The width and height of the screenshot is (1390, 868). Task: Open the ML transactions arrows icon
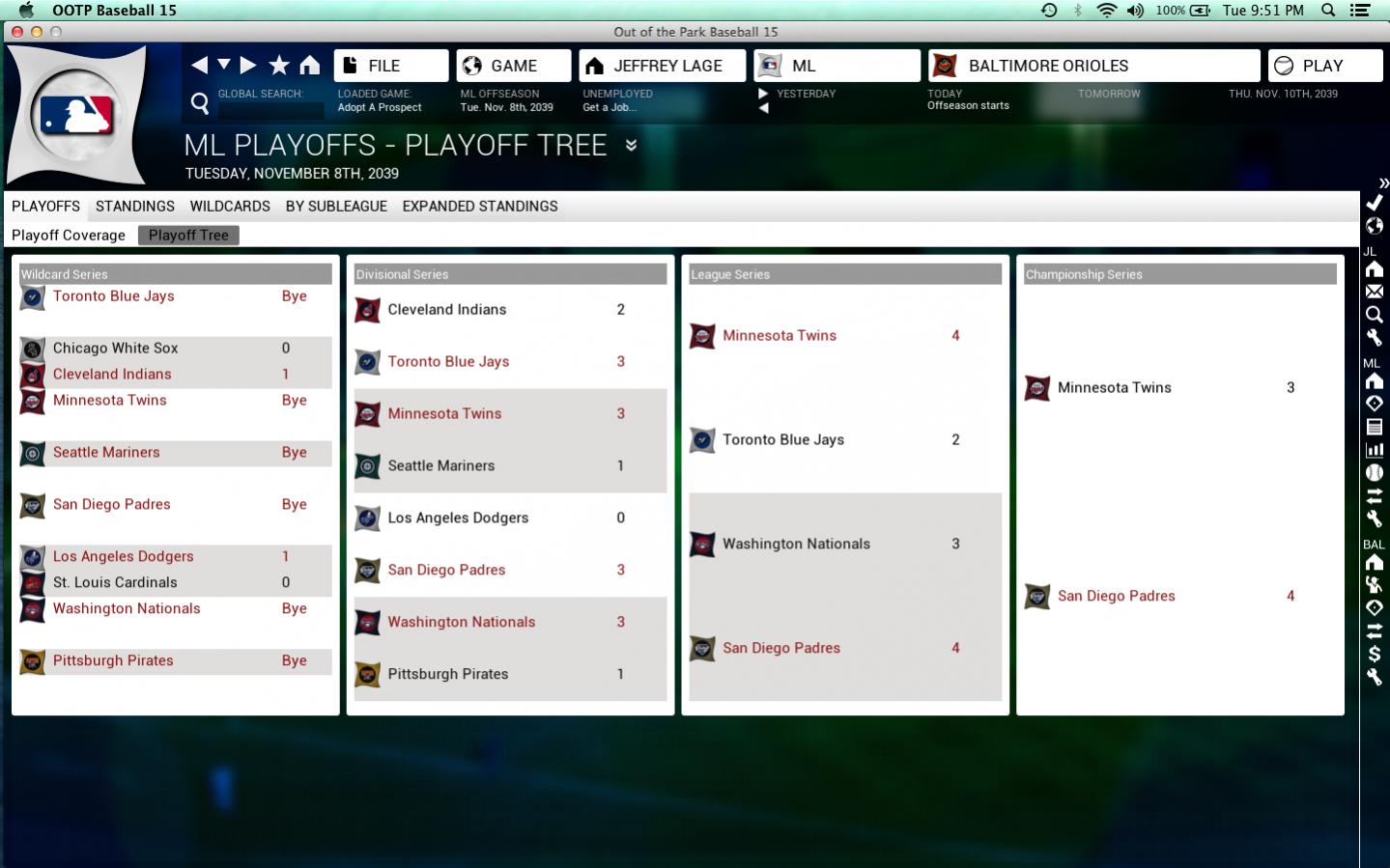pyautogui.click(x=1375, y=496)
